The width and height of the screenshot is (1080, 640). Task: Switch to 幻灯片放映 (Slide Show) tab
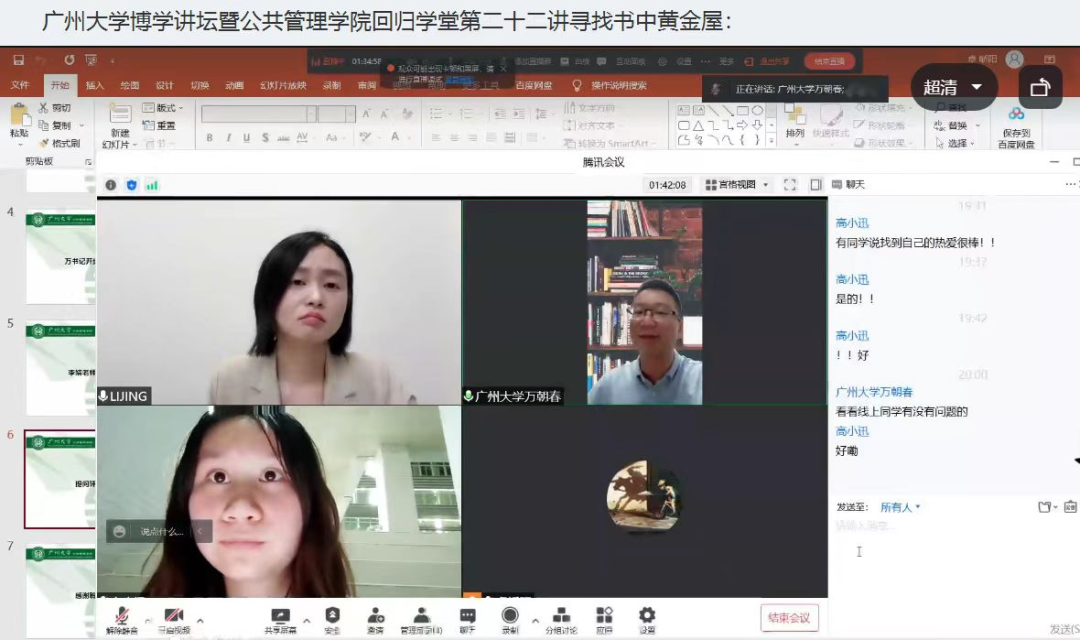click(282, 85)
